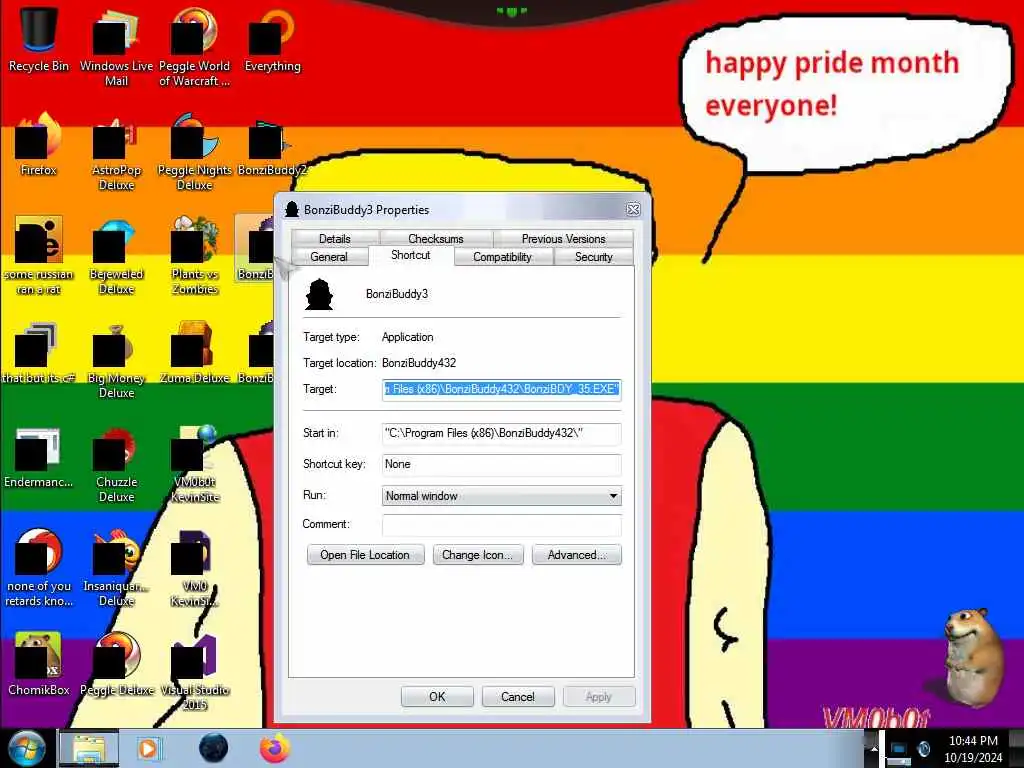Click the Comment text box

click(502, 525)
